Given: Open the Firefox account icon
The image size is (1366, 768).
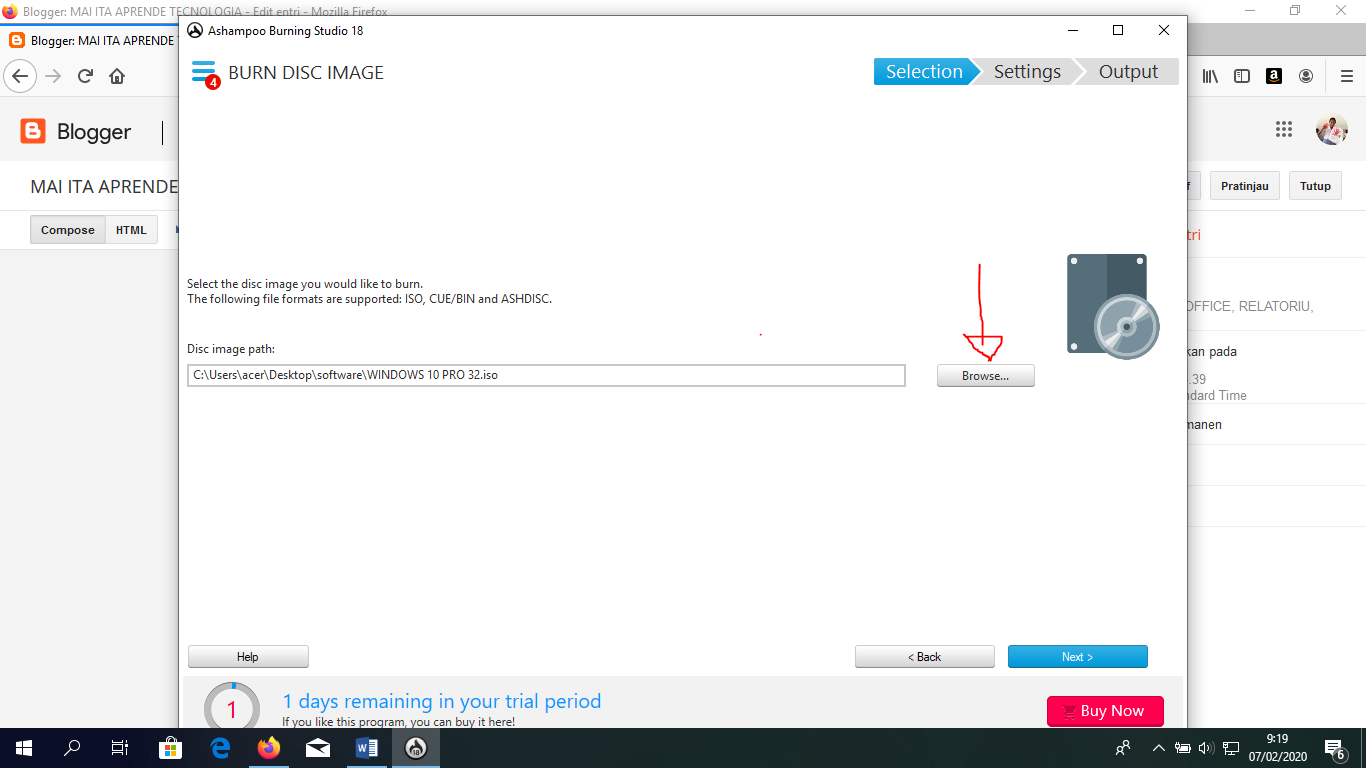Looking at the screenshot, I should pos(1306,76).
